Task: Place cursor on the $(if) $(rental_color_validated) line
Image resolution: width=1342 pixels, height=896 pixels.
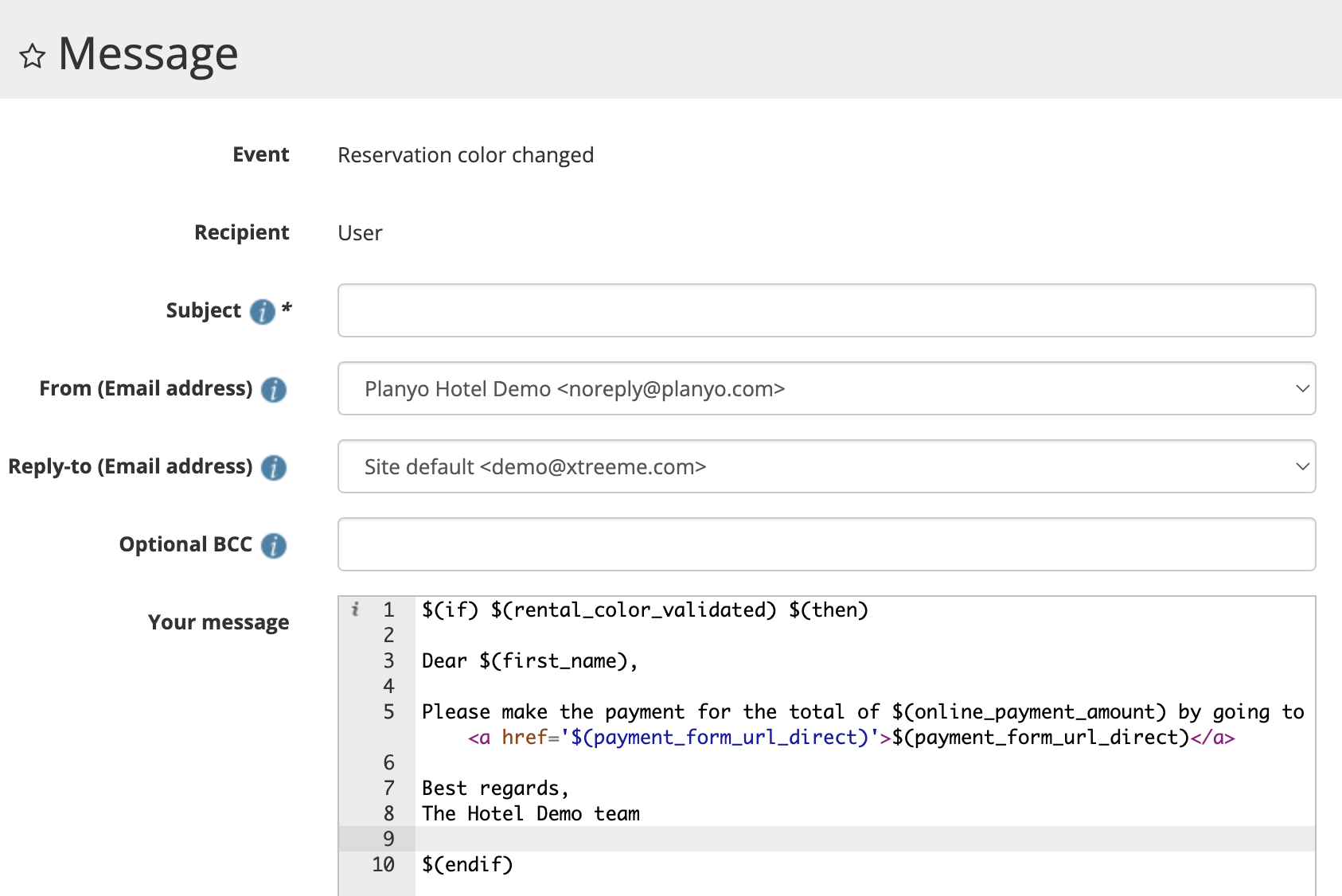Action: tap(645, 610)
